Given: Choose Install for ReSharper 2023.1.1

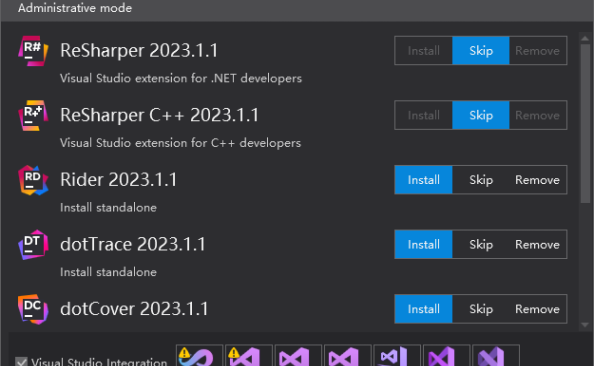Looking at the screenshot, I should (x=424, y=51).
